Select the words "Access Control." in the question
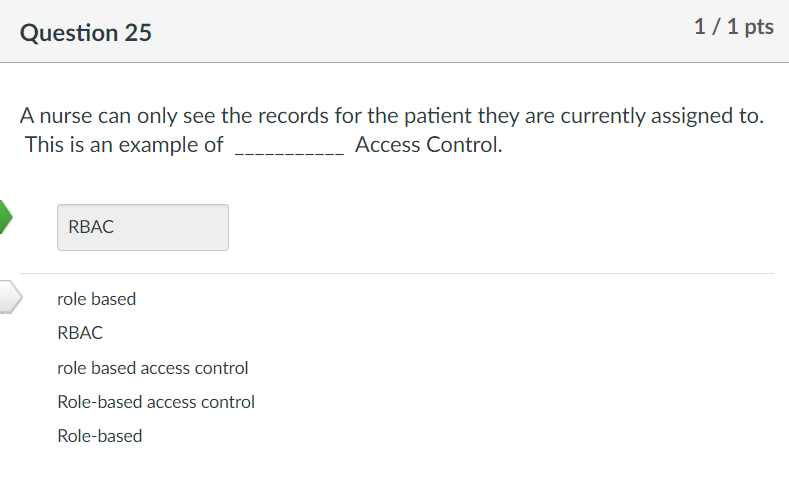Image resolution: width=789 pixels, height=479 pixels. point(429,145)
